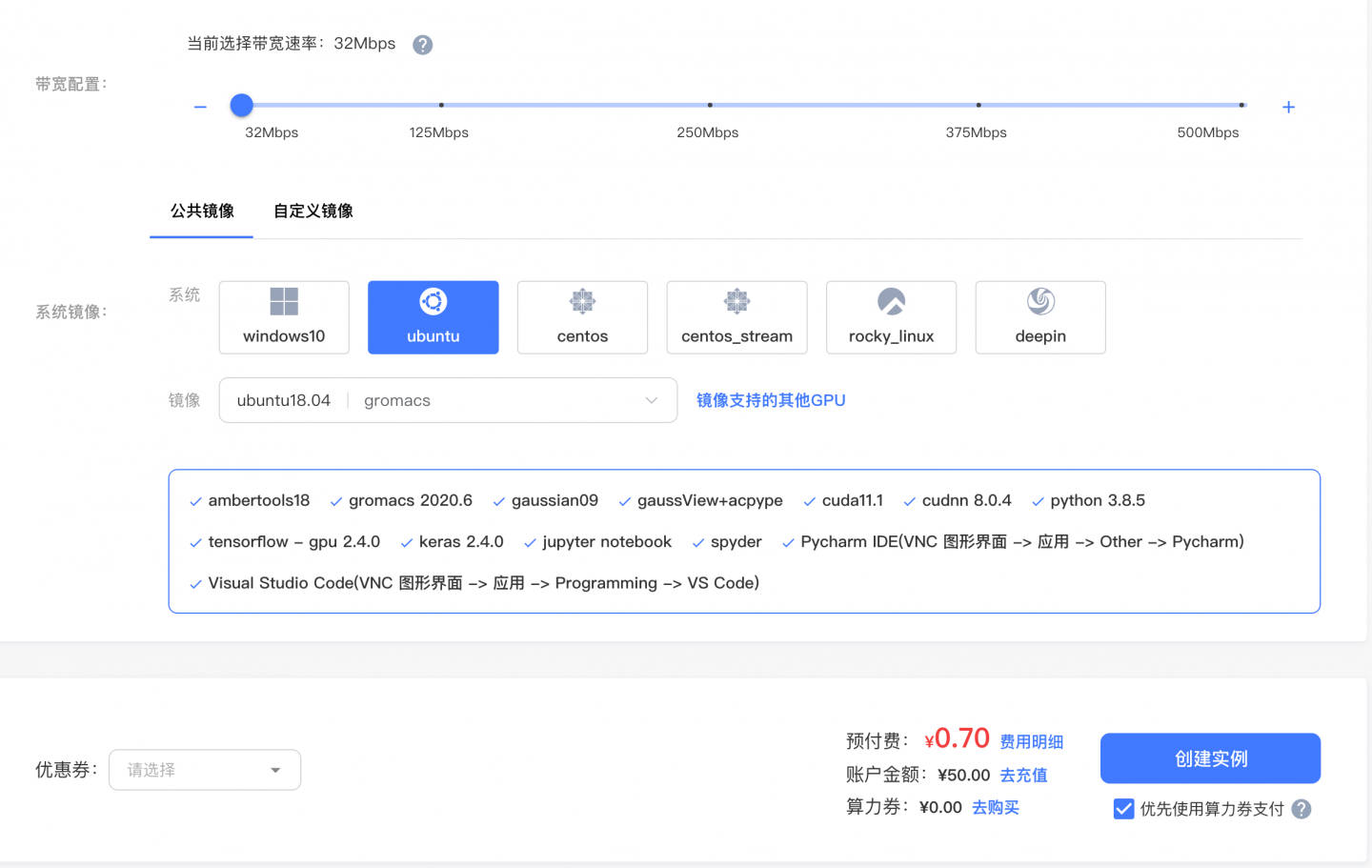The width and height of the screenshot is (1372, 868).
Task: Set bandwidth slider to 250Mbps mark
Action: [710, 105]
